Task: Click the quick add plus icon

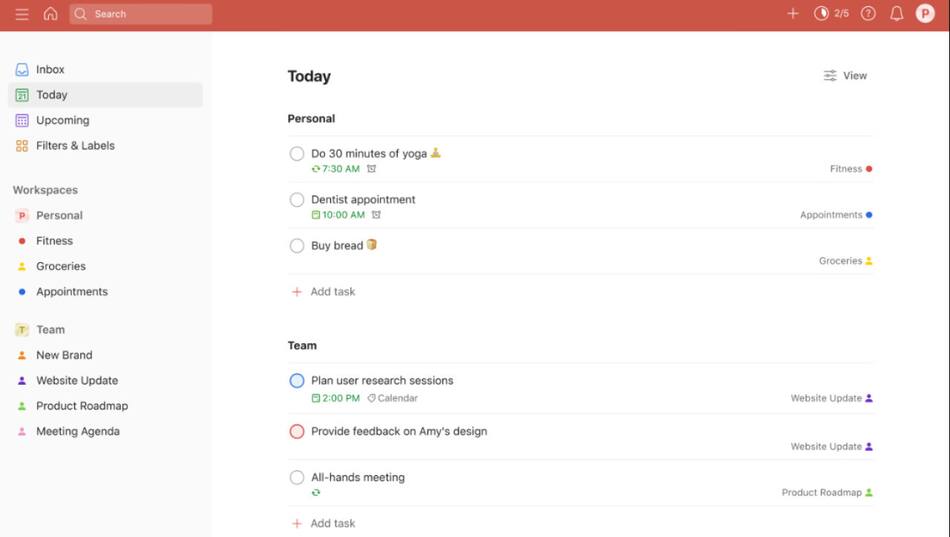Action: tap(793, 14)
